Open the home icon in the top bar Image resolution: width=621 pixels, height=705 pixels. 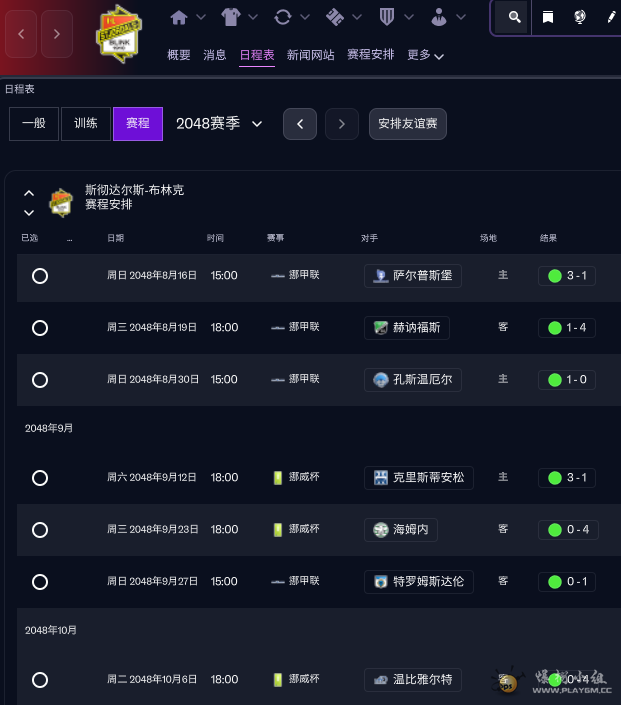pyautogui.click(x=179, y=18)
